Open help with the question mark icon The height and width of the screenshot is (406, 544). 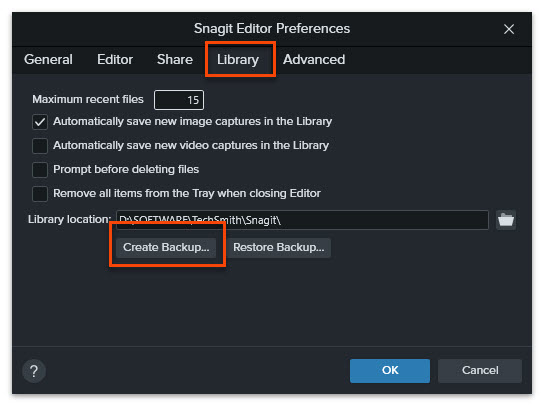click(34, 371)
